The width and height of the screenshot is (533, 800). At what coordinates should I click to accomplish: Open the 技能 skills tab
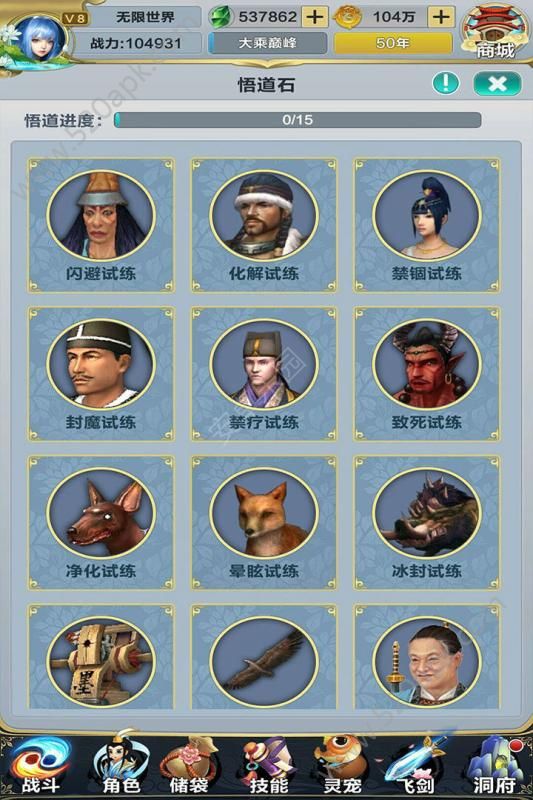[268, 765]
